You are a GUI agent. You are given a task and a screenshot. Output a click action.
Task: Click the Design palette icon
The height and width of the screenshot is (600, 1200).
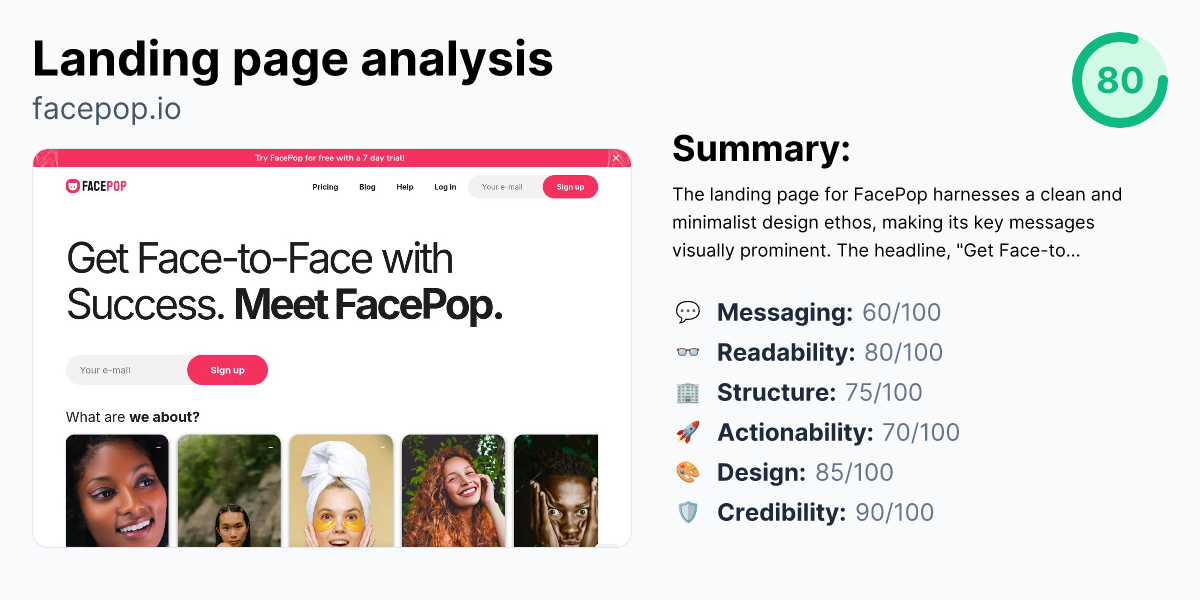point(689,472)
